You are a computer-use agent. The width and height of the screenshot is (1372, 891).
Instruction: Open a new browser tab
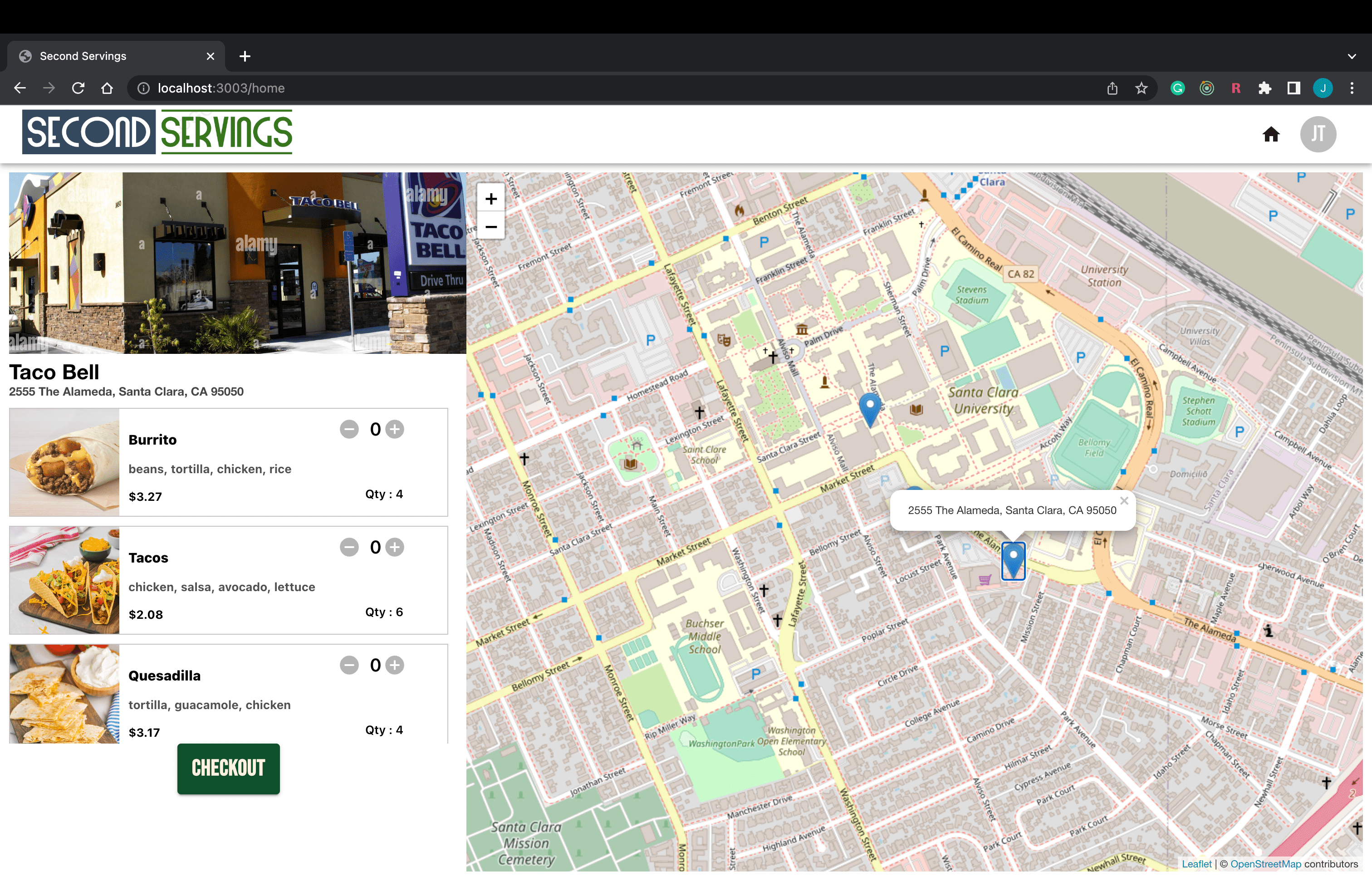245,56
